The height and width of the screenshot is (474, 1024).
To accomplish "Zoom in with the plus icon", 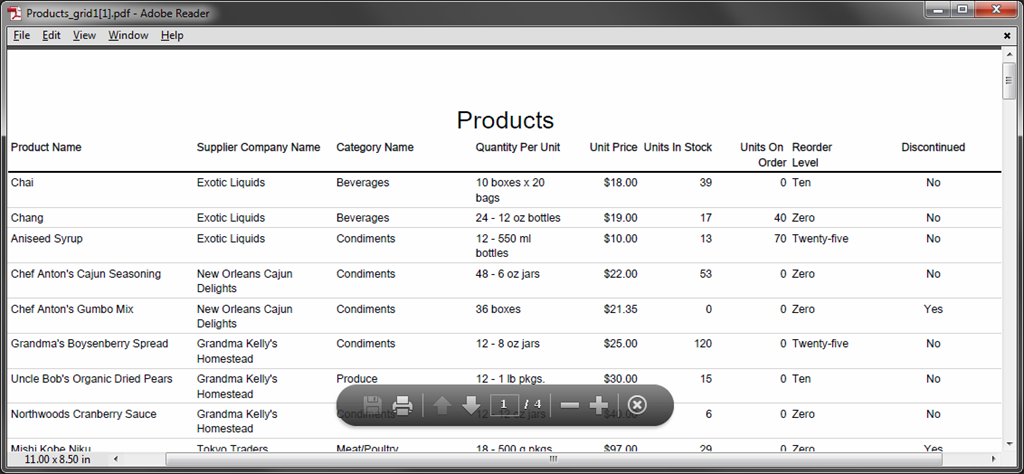I will pyautogui.click(x=598, y=405).
